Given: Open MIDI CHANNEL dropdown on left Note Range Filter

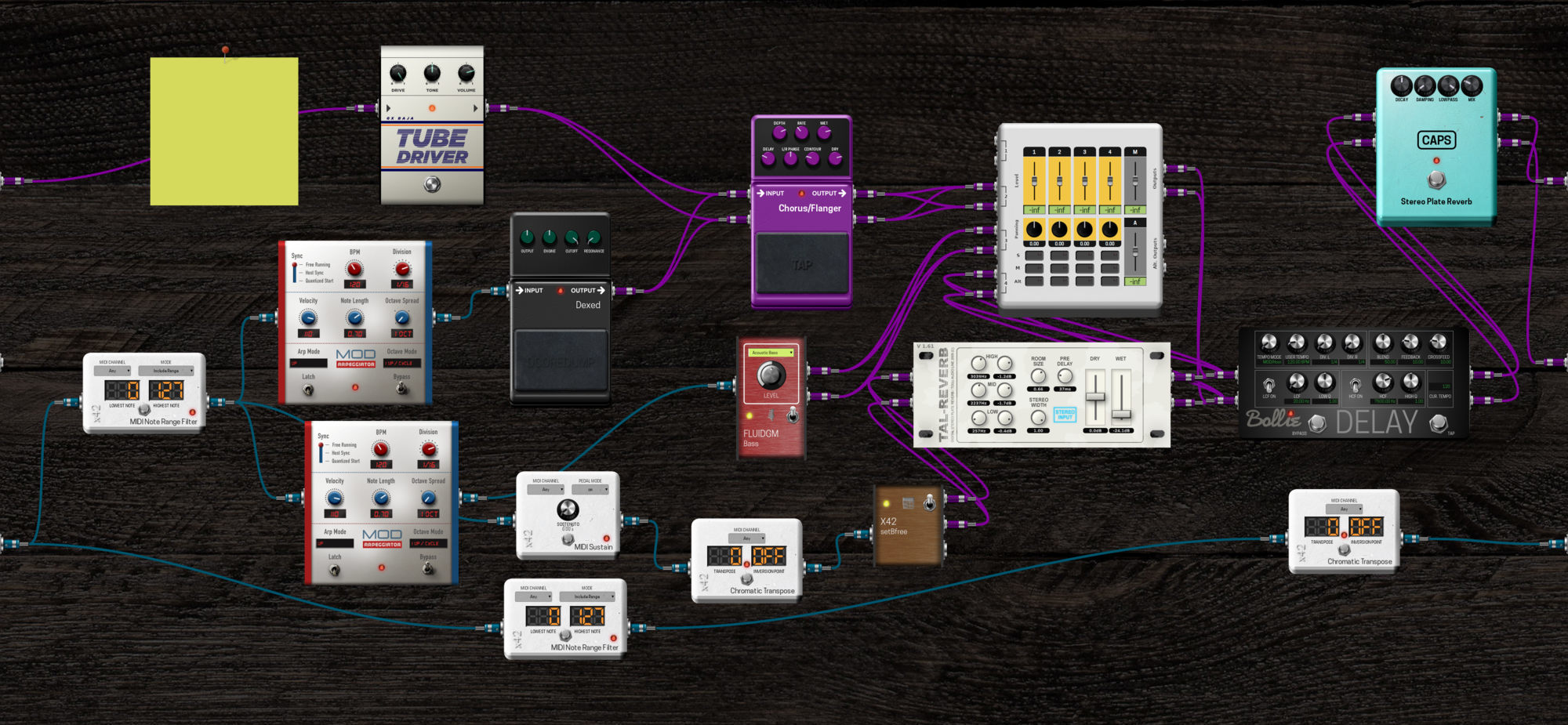Looking at the screenshot, I should coord(112,371).
